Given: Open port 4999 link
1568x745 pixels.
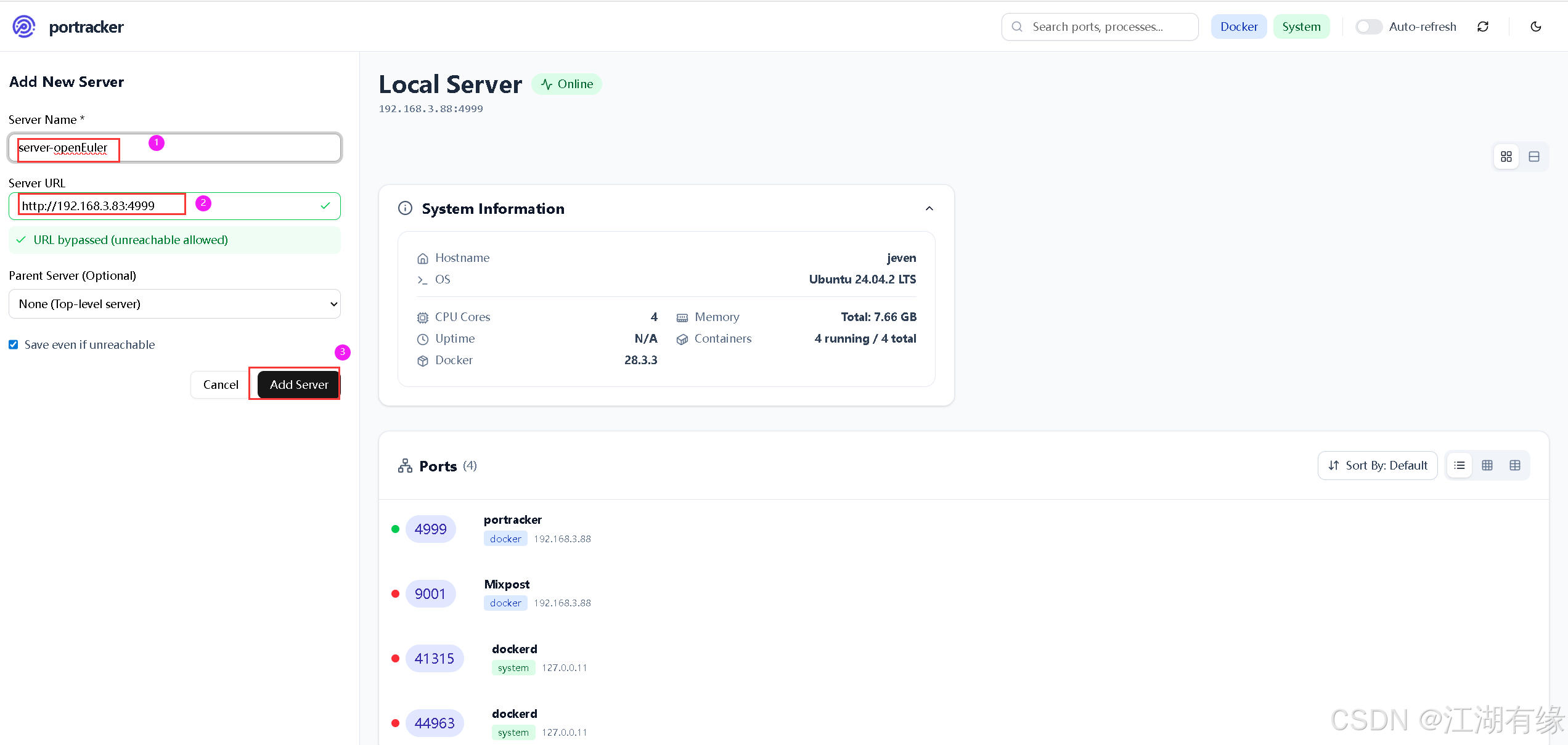Looking at the screenshot, I should click(x=430, y=529).
